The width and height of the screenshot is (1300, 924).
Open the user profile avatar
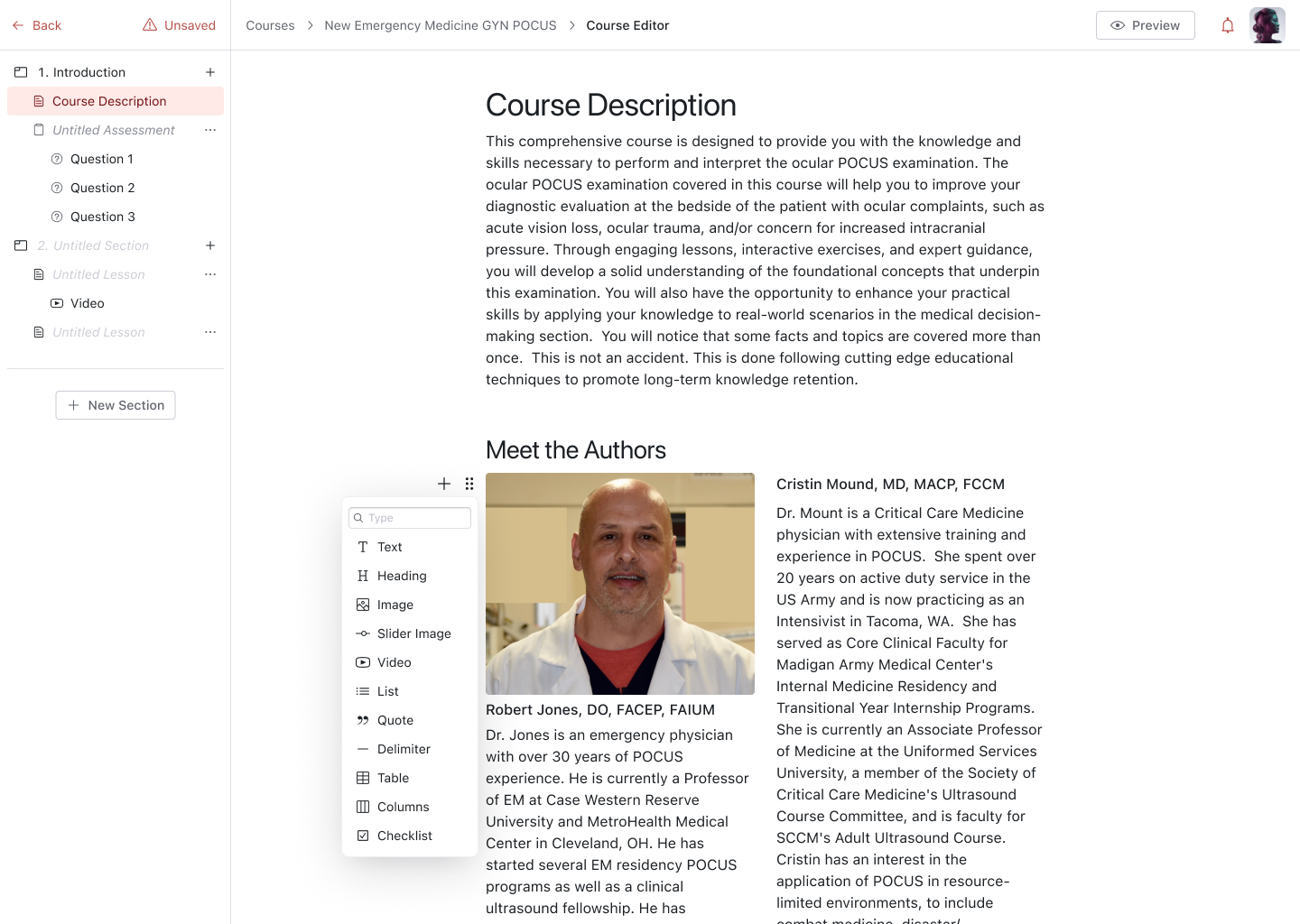pos(1267,25)
